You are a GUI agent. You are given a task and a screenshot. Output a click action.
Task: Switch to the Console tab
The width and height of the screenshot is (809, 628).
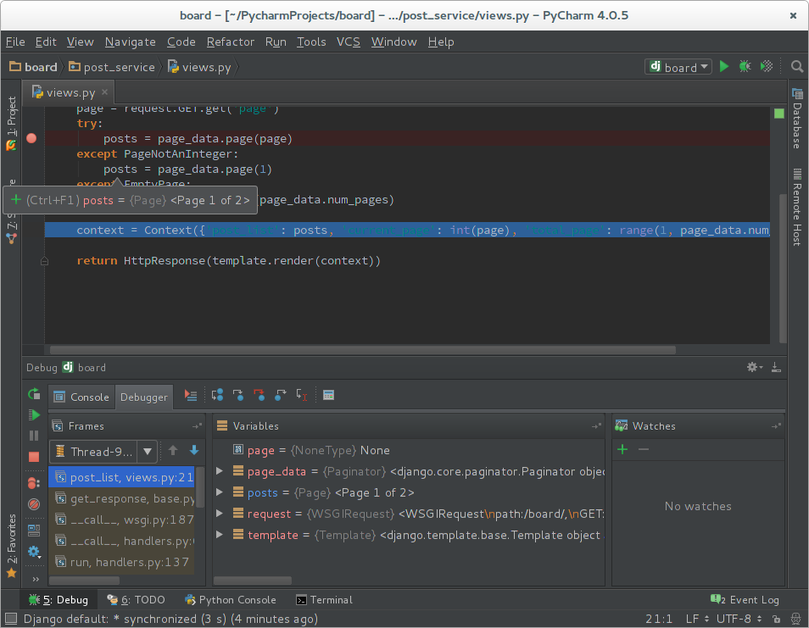pos(82,397)
